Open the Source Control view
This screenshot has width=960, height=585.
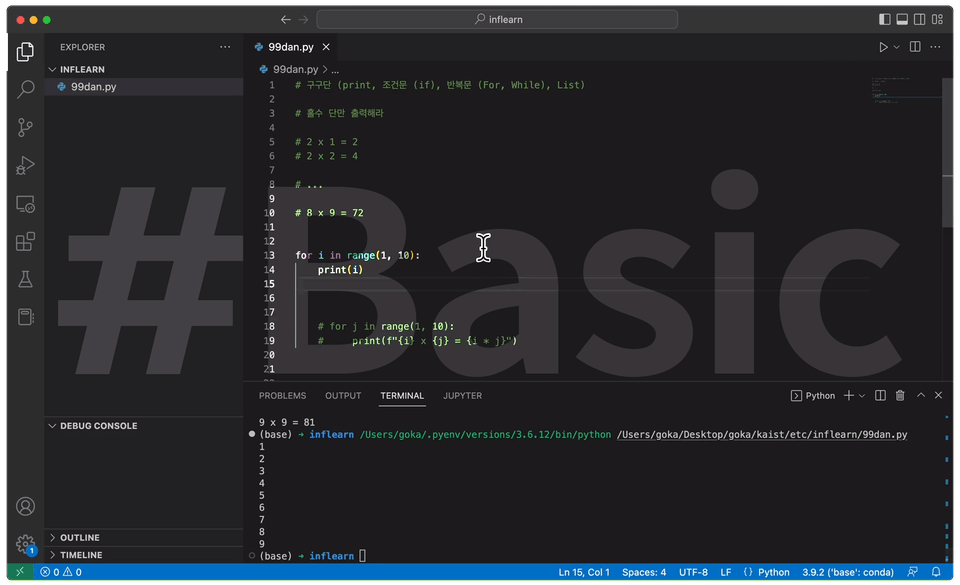[x=25, y=127]
